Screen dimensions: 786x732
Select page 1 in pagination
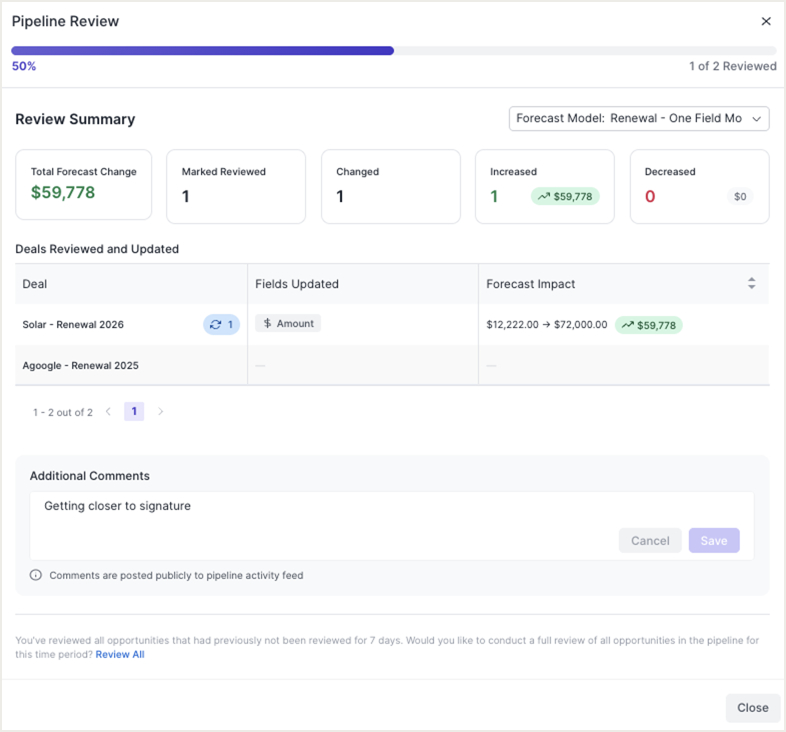[x=134, y=411]
